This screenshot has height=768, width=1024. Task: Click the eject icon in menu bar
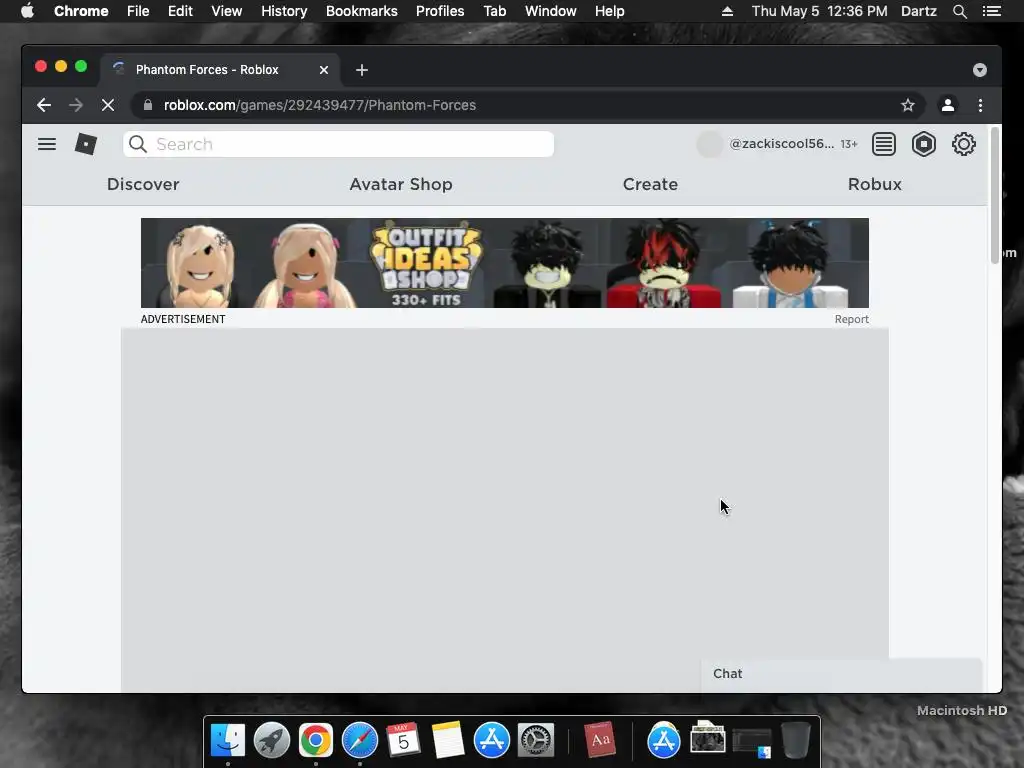pyautogui.click(x=727, y=11)
